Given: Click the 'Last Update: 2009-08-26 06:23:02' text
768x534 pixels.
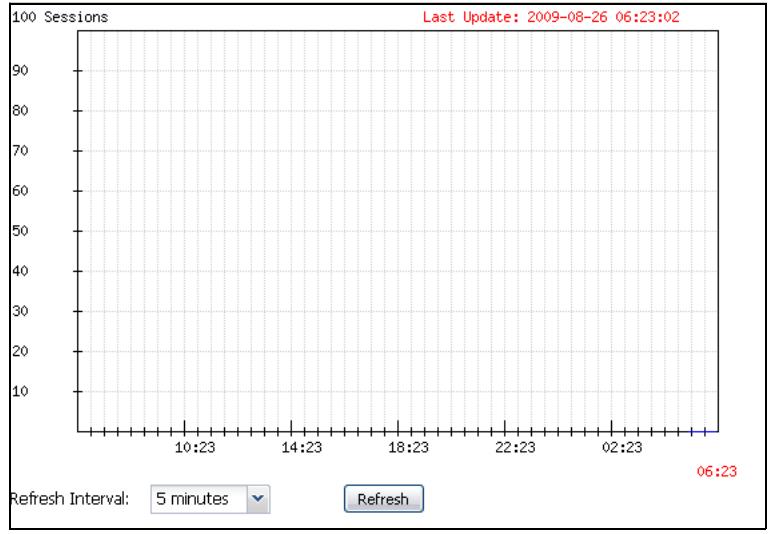Looking at the screenshot, I should coord(551,17).
